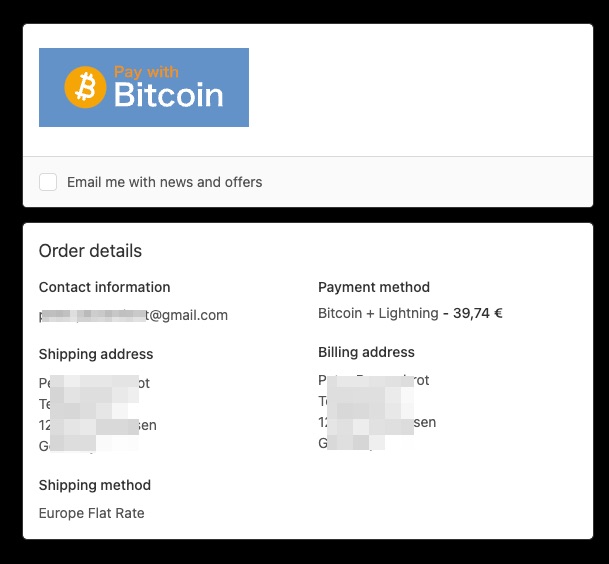Click the 'Bitcoin + Lightning' payment text

378,313
